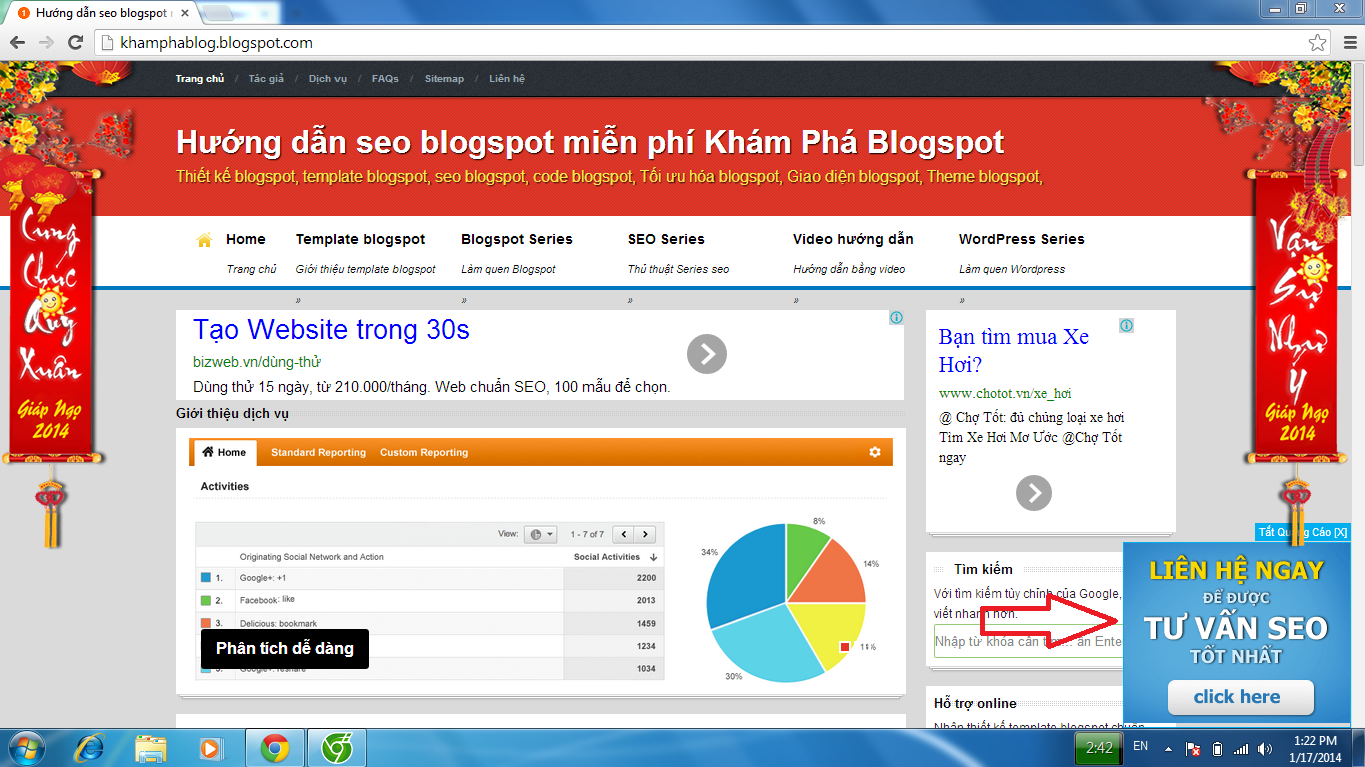Open Cốc Cốc browser taskbar icon
Image resolution: width=1365 pixels, height=767 pixels.
(337, 748)
